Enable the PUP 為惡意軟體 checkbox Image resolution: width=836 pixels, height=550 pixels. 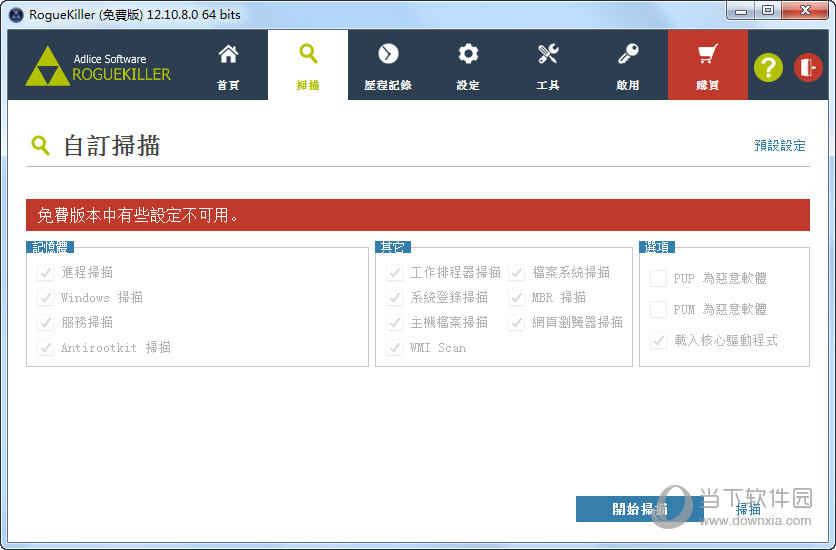(658, 278)
